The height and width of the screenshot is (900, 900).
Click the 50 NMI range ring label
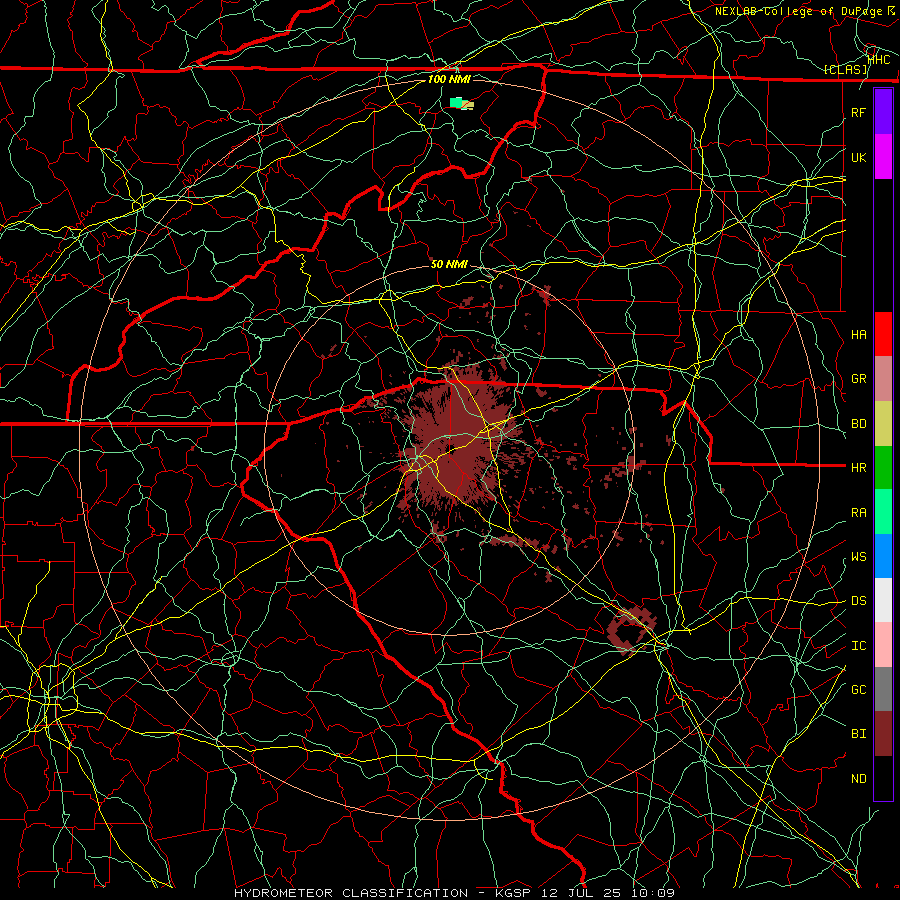point(449,264)
